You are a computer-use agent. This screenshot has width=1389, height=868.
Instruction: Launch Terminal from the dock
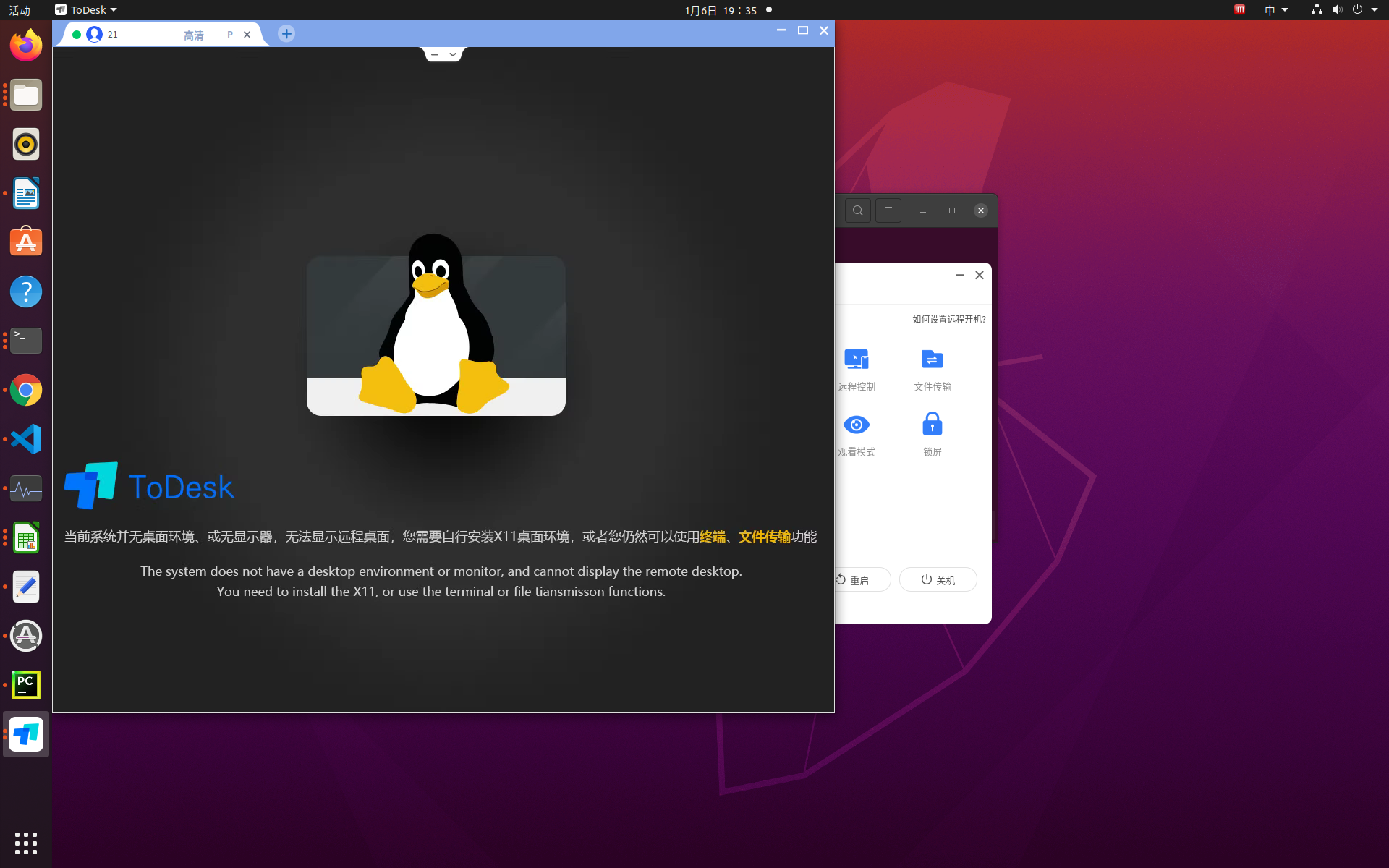pos(26,341)
